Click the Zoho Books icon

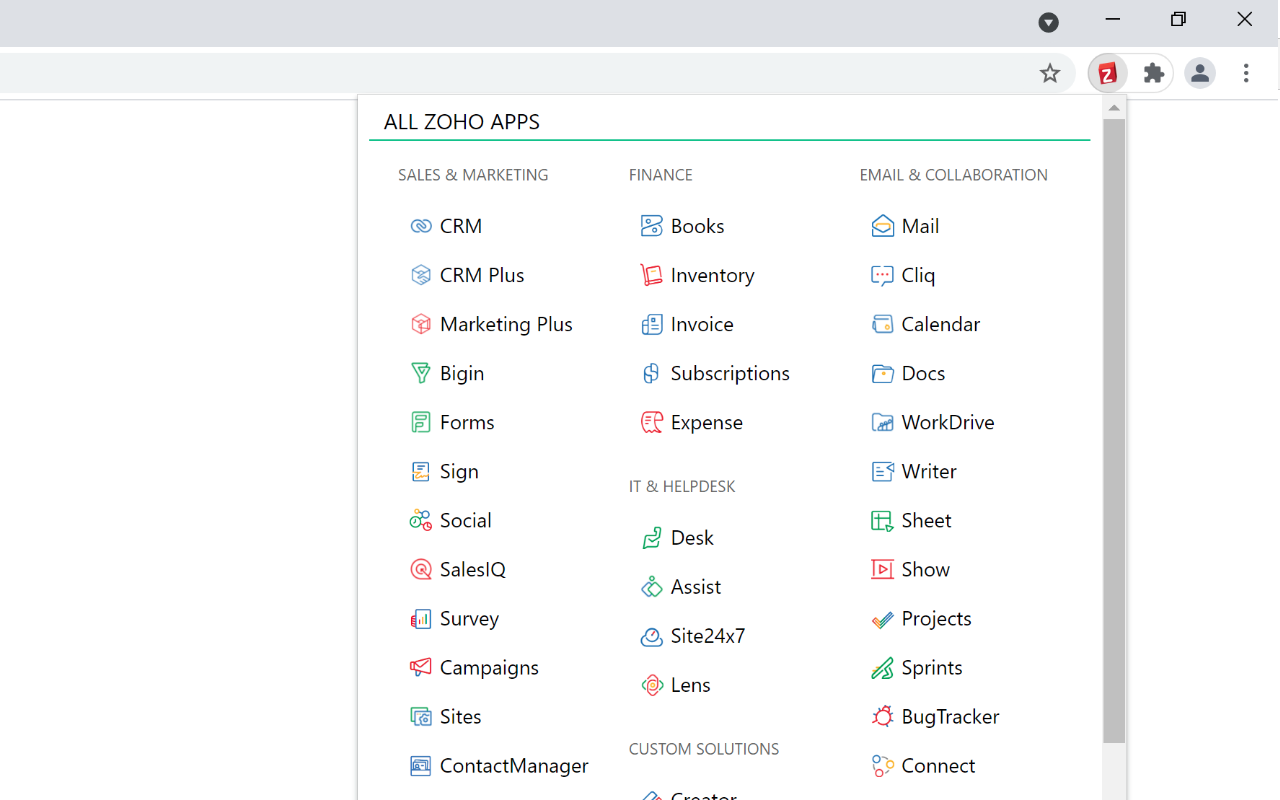pos(651,225)
